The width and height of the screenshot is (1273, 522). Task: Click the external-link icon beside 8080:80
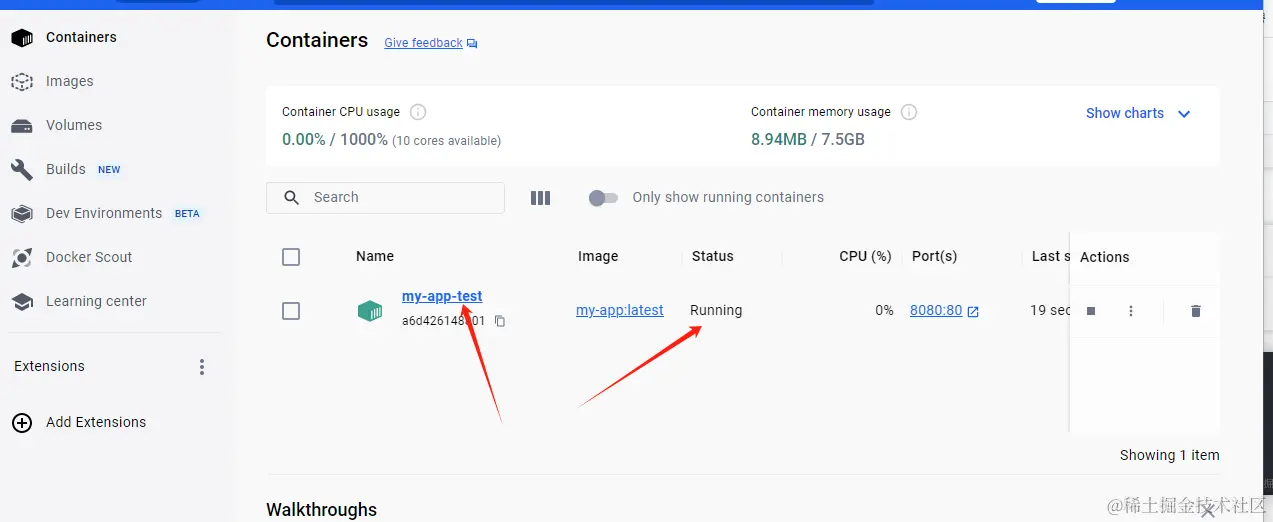[x=973, y=311]
